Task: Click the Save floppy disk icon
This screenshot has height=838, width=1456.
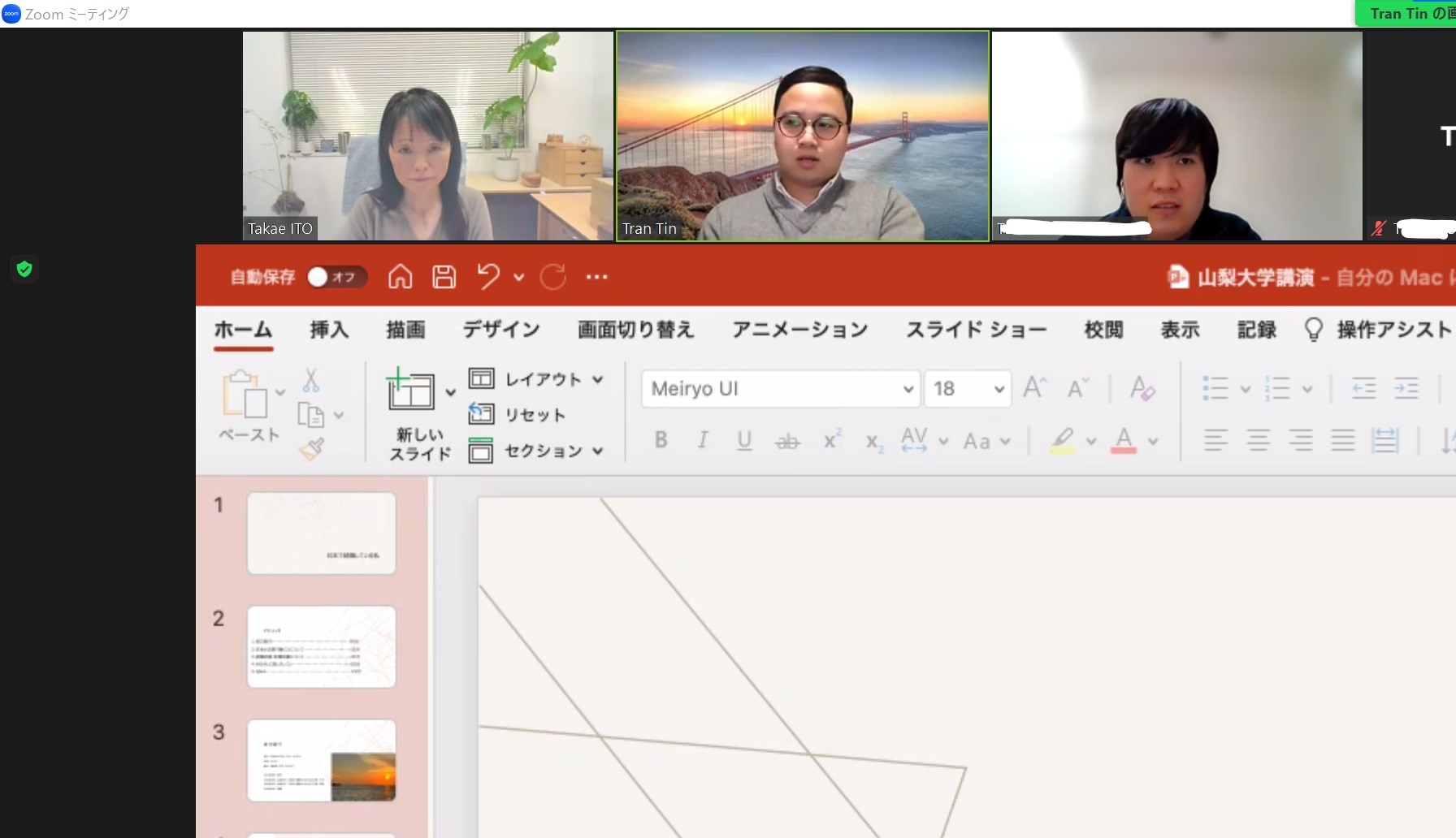Action: pyautogui.click(x=444, y=277)
